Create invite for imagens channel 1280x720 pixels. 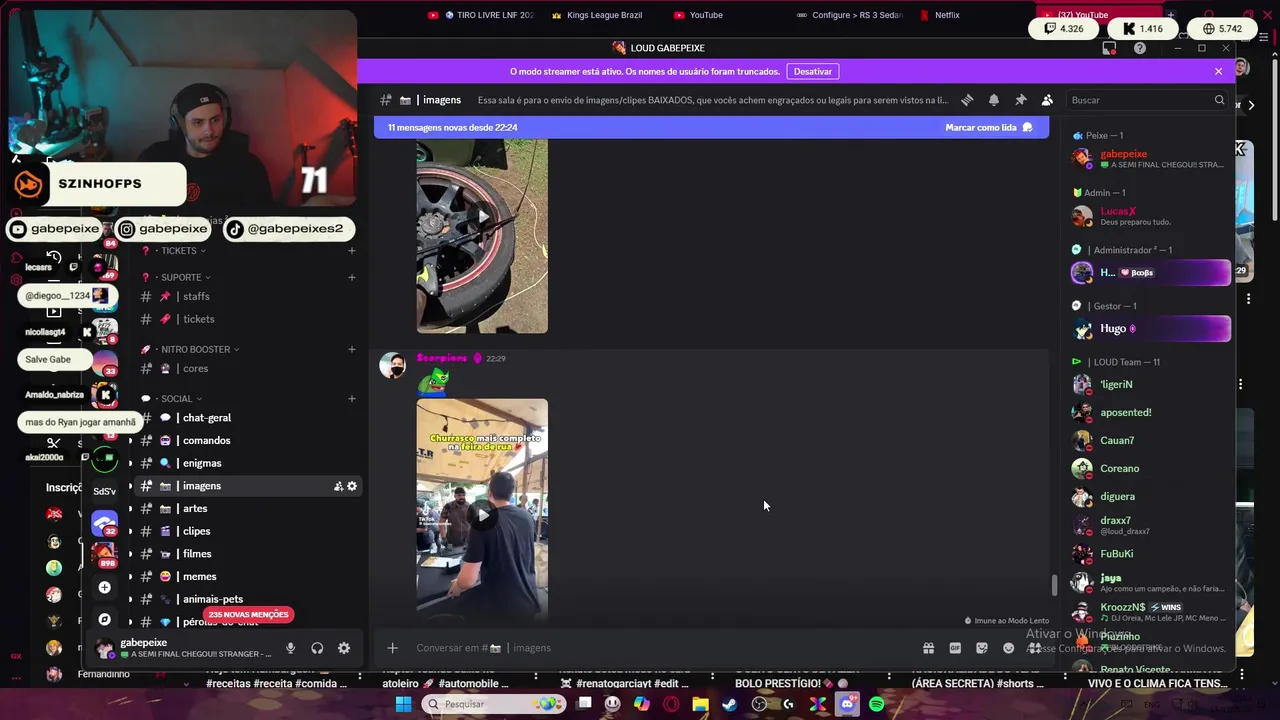338,486
